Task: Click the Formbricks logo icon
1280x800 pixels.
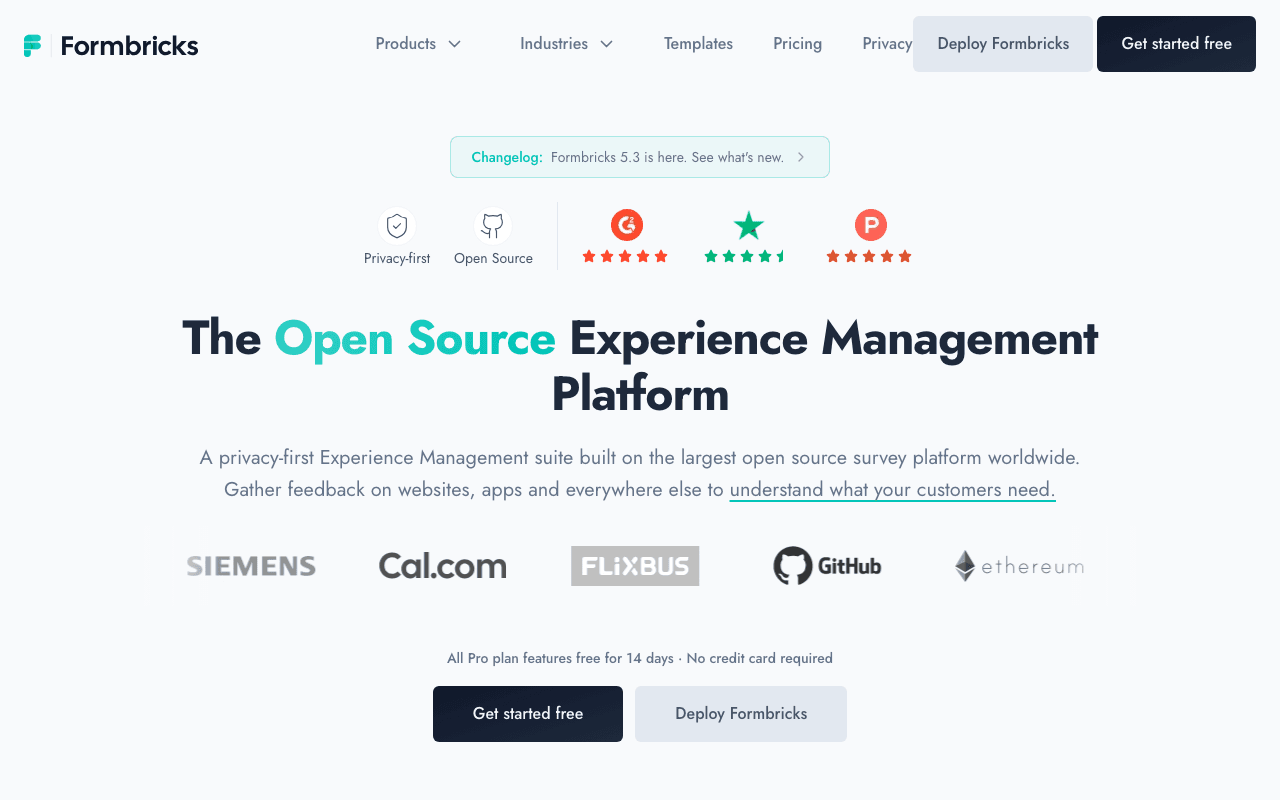Action: point(33,46)
